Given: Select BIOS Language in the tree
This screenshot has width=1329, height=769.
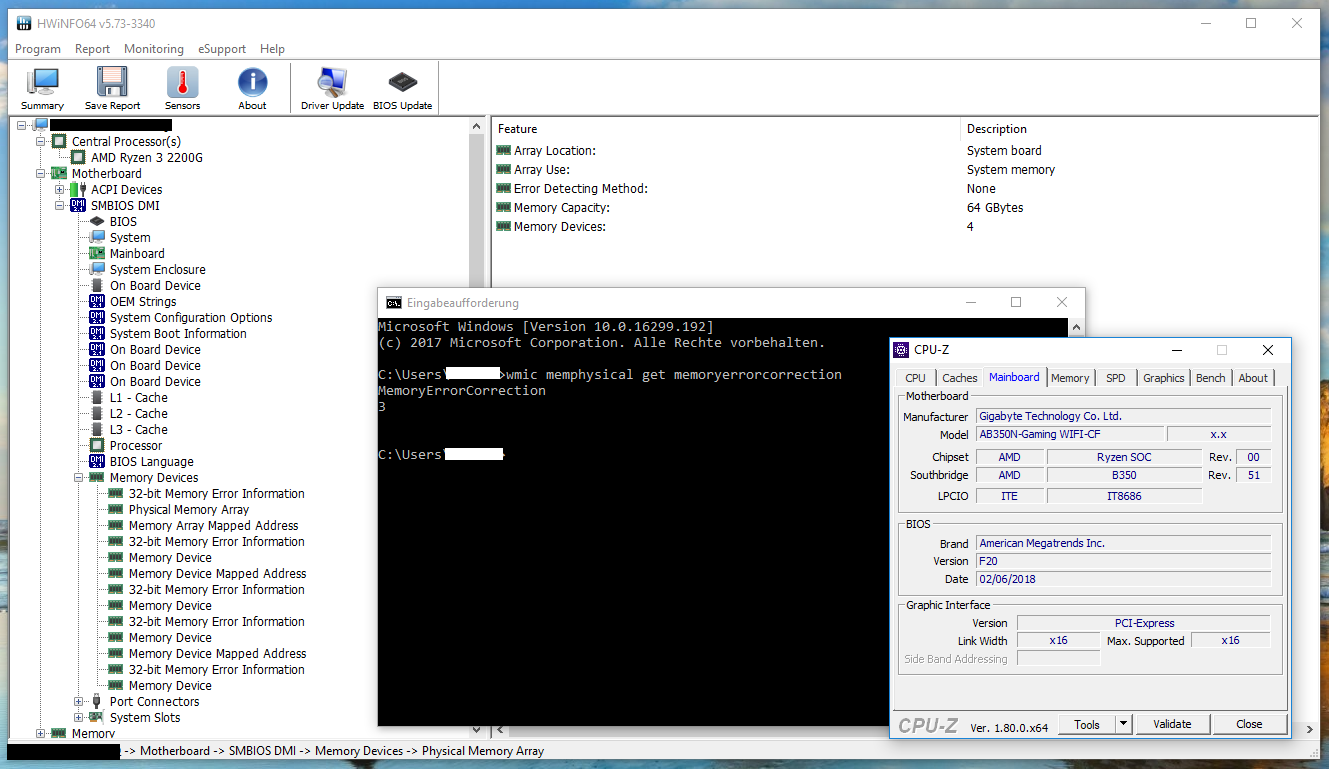Looking at the screenshot, I should point(151,462).
